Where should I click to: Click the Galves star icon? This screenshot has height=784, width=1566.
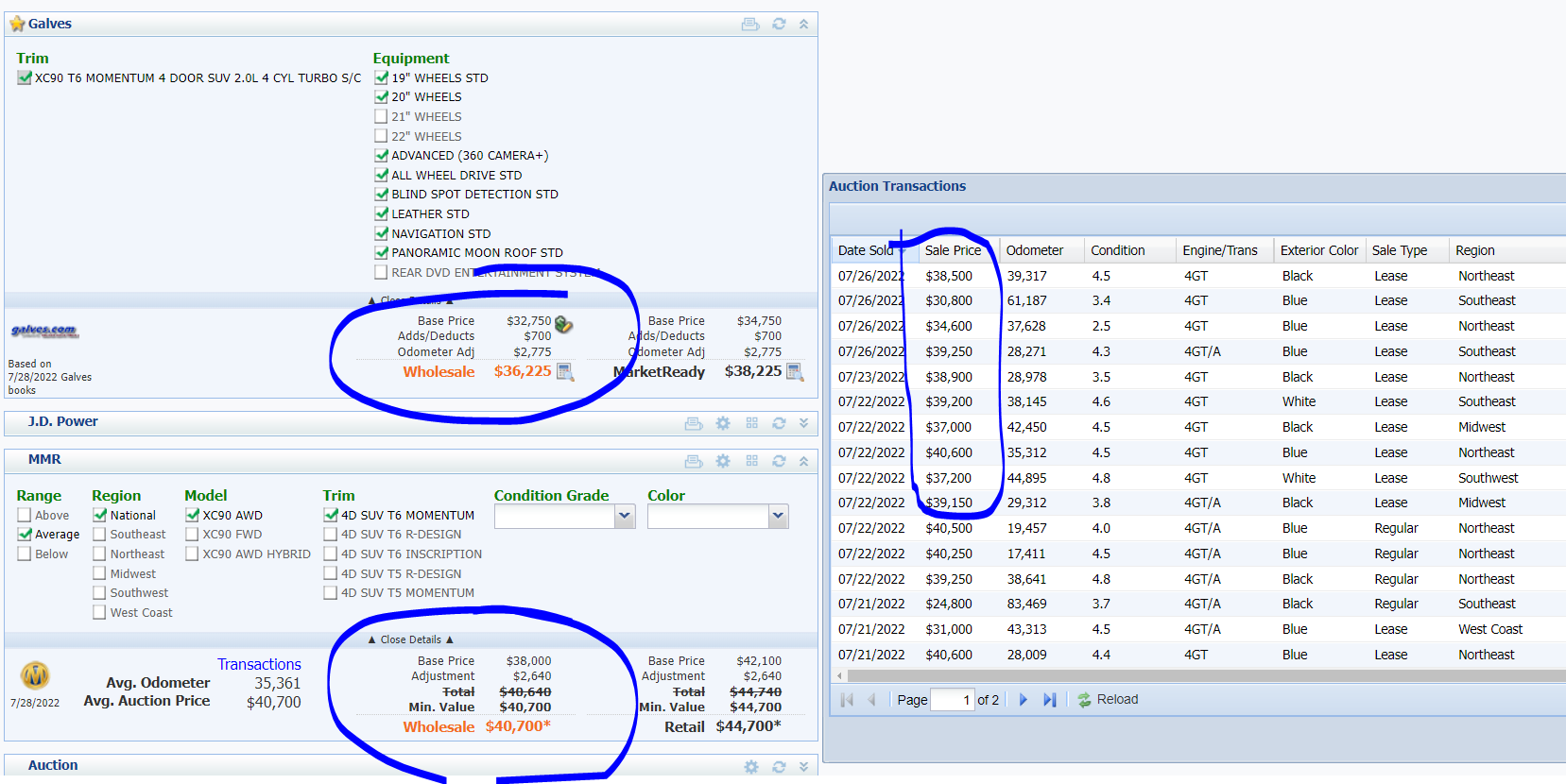coord(17,24)
